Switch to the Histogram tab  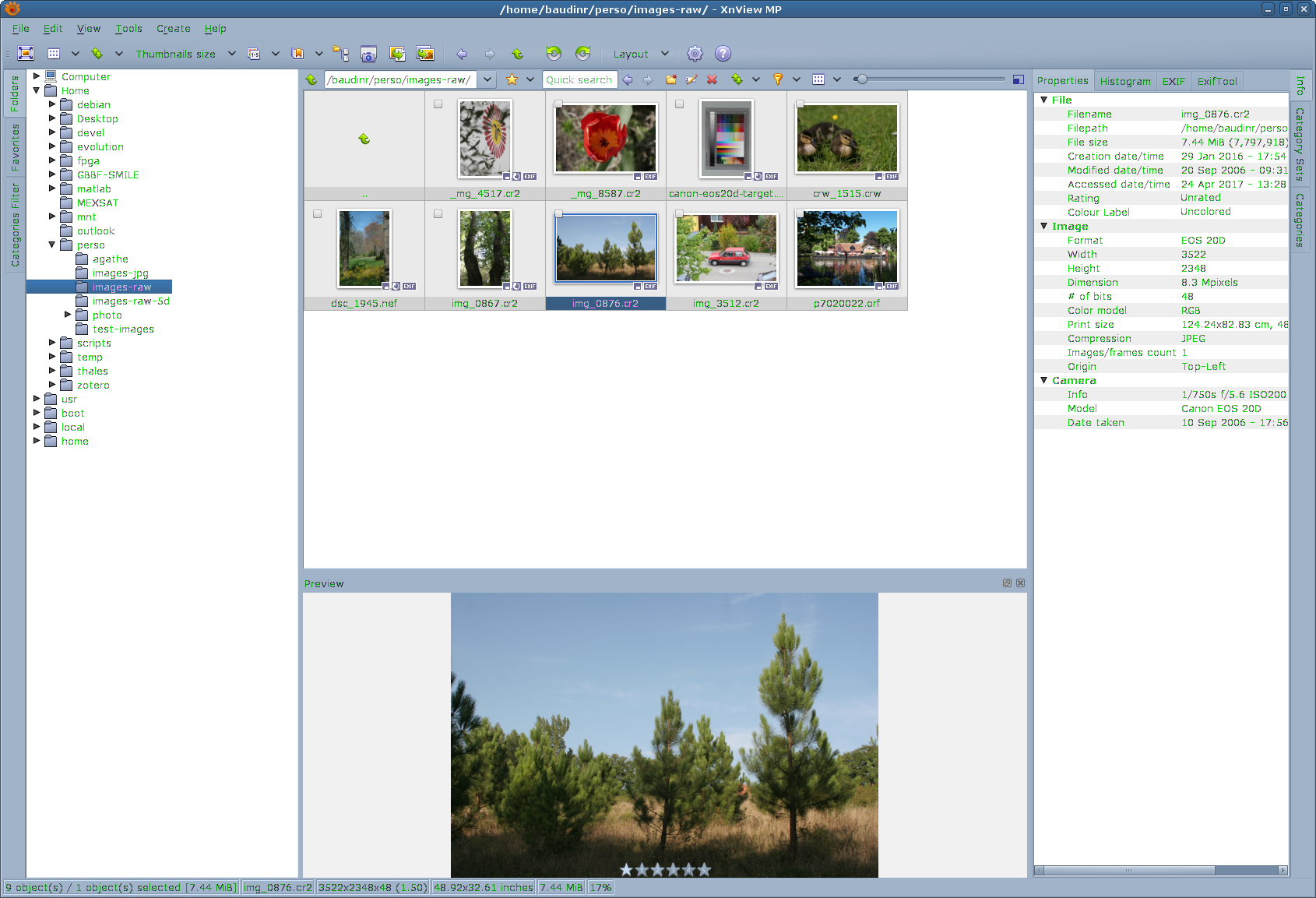click(x=1125, y=81)
